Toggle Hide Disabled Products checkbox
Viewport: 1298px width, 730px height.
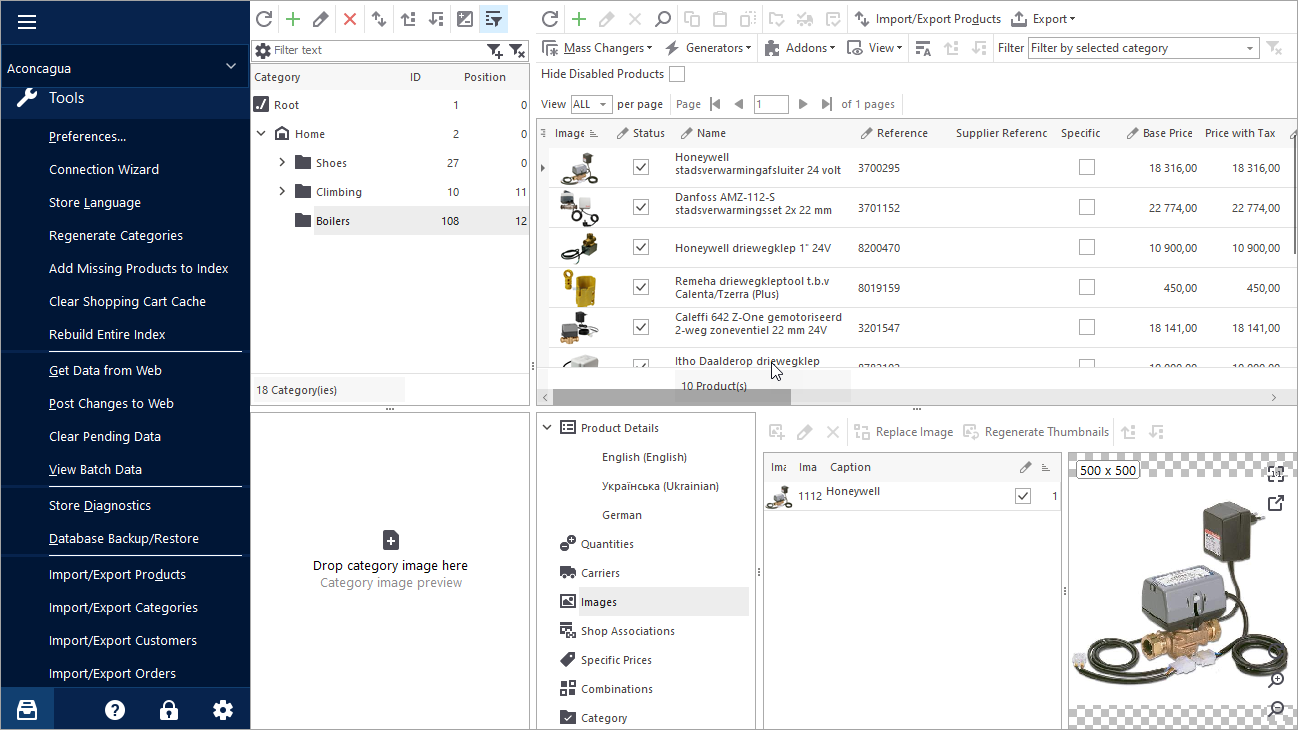[677, 74]
